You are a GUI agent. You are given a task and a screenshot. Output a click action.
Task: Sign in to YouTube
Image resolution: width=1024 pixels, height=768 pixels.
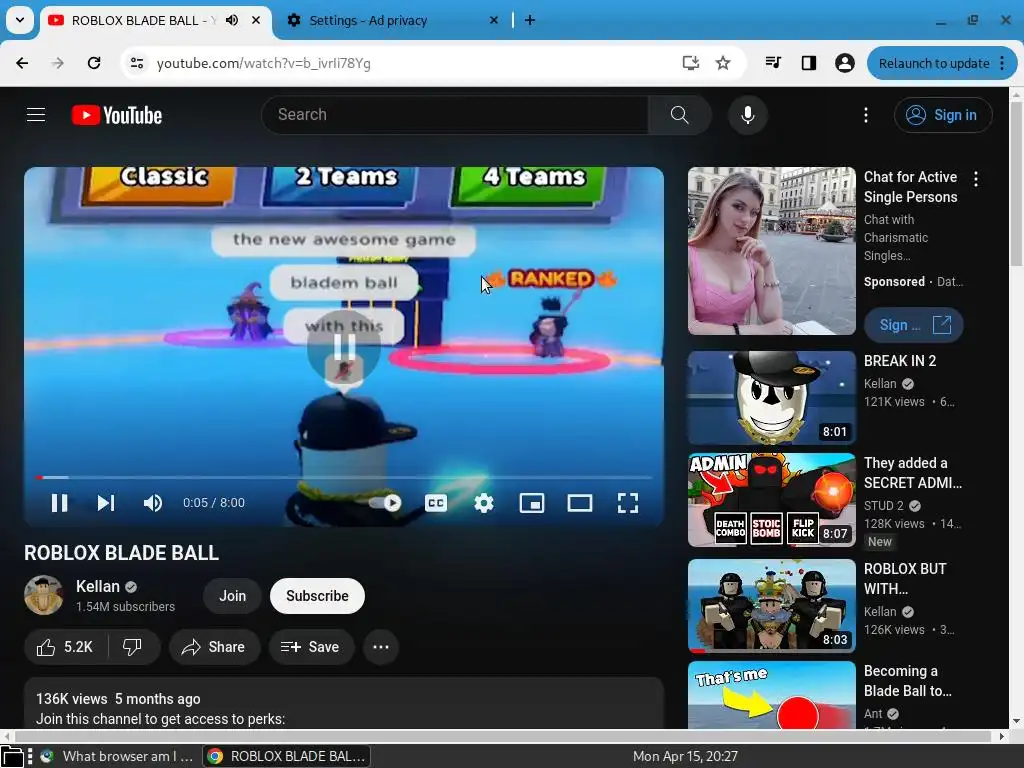943,115
